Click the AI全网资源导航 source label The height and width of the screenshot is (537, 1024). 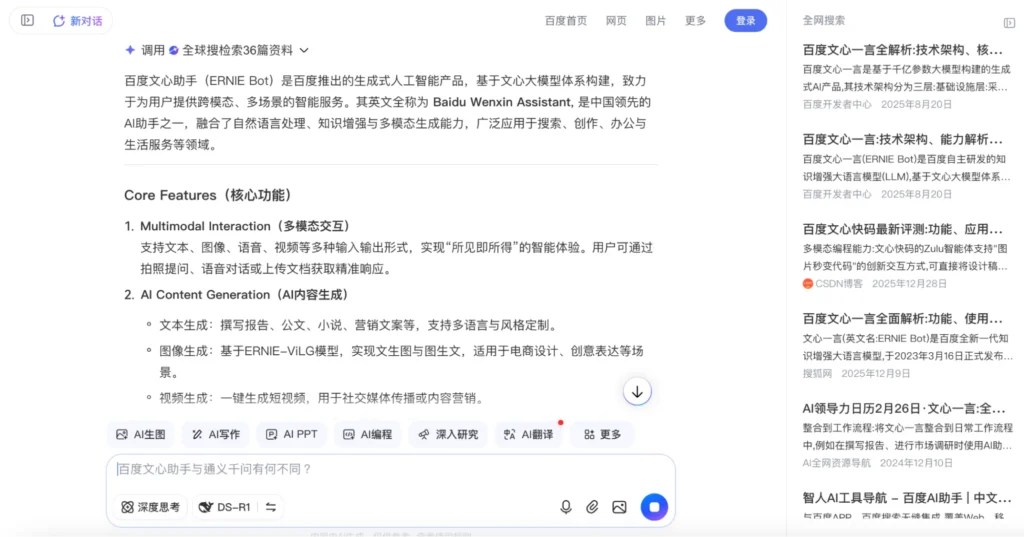click(x=837, y=463)
